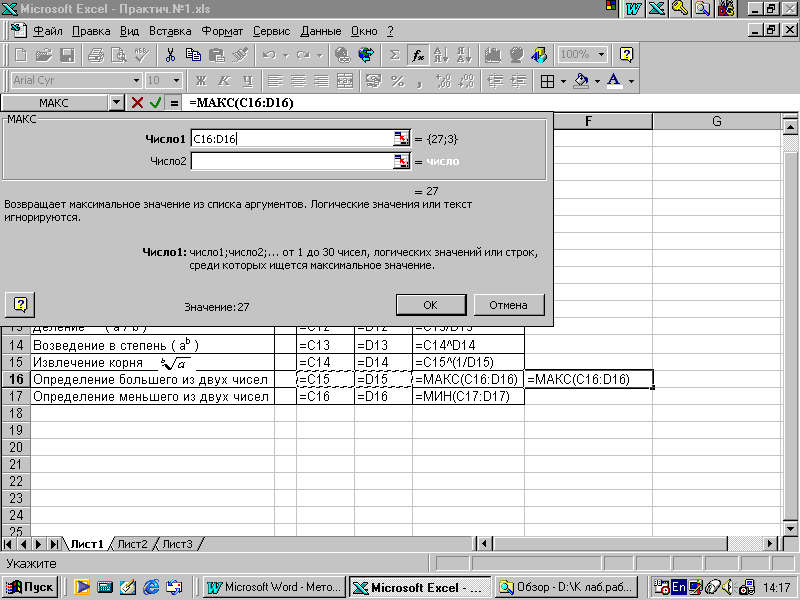This screenshot has height=600, width=800.
Task: Toggle Center alignment button
Action: point(298,81)
